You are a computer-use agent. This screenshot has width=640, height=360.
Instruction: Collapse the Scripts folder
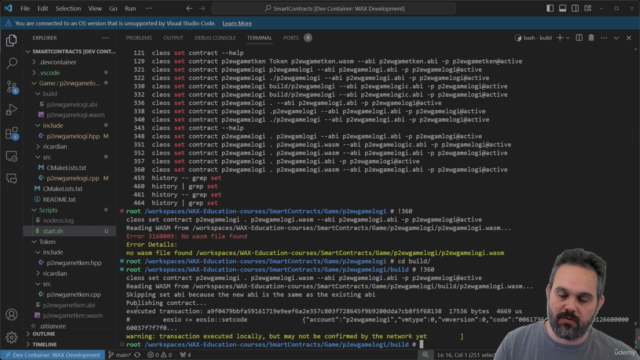click(x=70, y=210)
